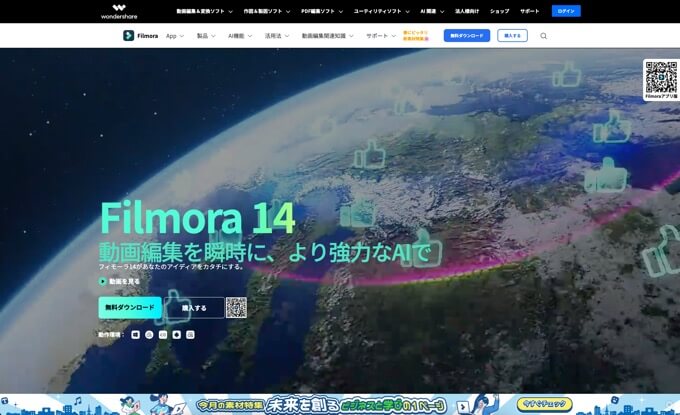Click フィモーラ14 subtitle text

(x=171, y=267)
